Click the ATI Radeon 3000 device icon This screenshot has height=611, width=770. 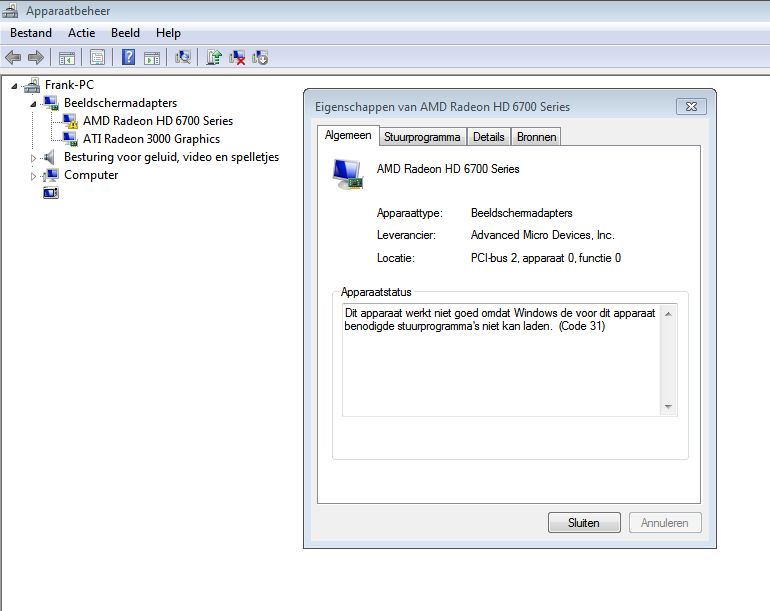[70, 139]
